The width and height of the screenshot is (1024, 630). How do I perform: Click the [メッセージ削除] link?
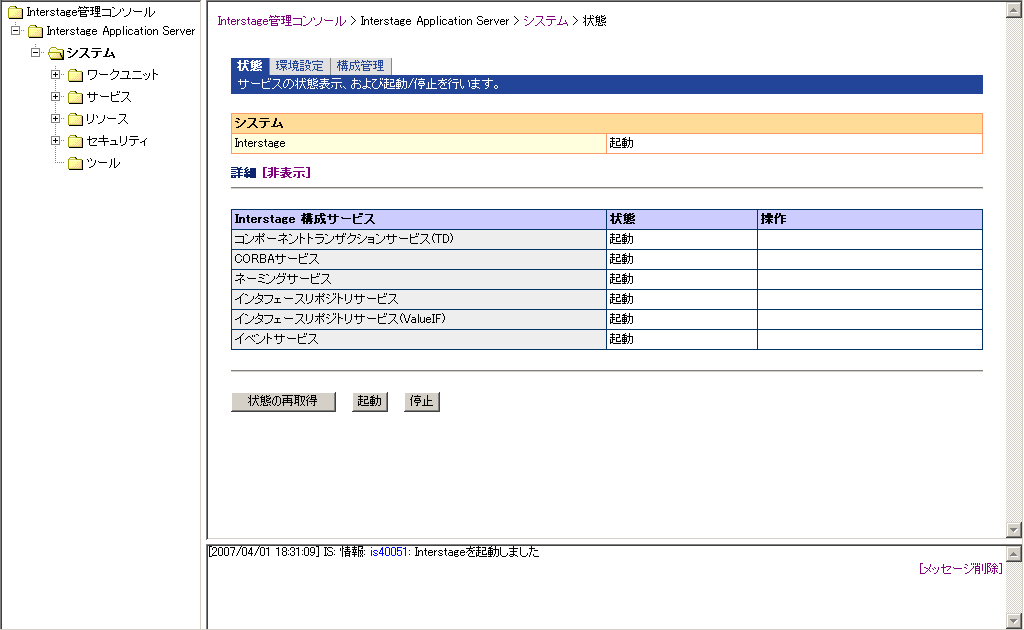coord(960,569)
